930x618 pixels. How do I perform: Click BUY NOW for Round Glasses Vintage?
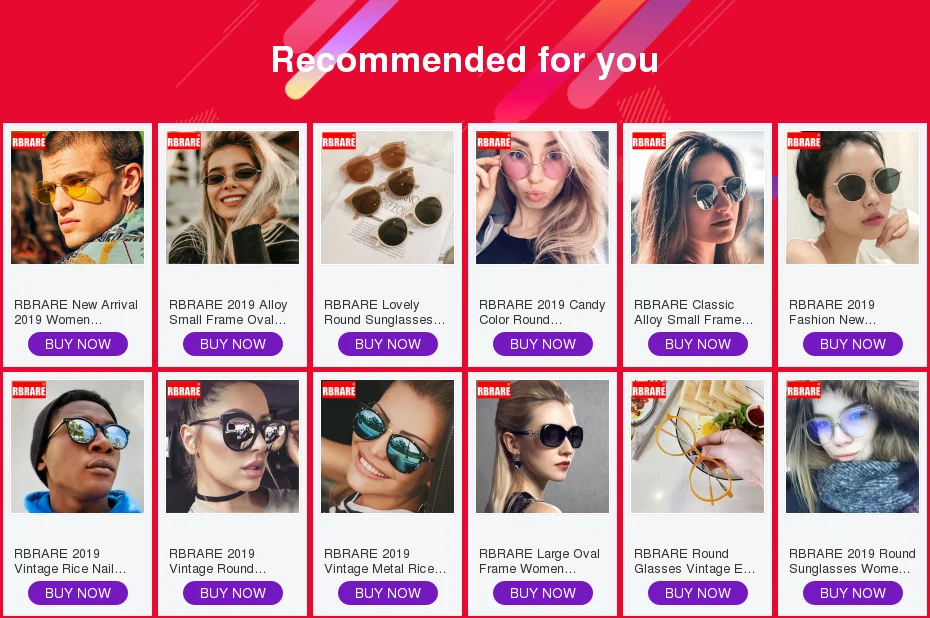[x=698, y=593]
